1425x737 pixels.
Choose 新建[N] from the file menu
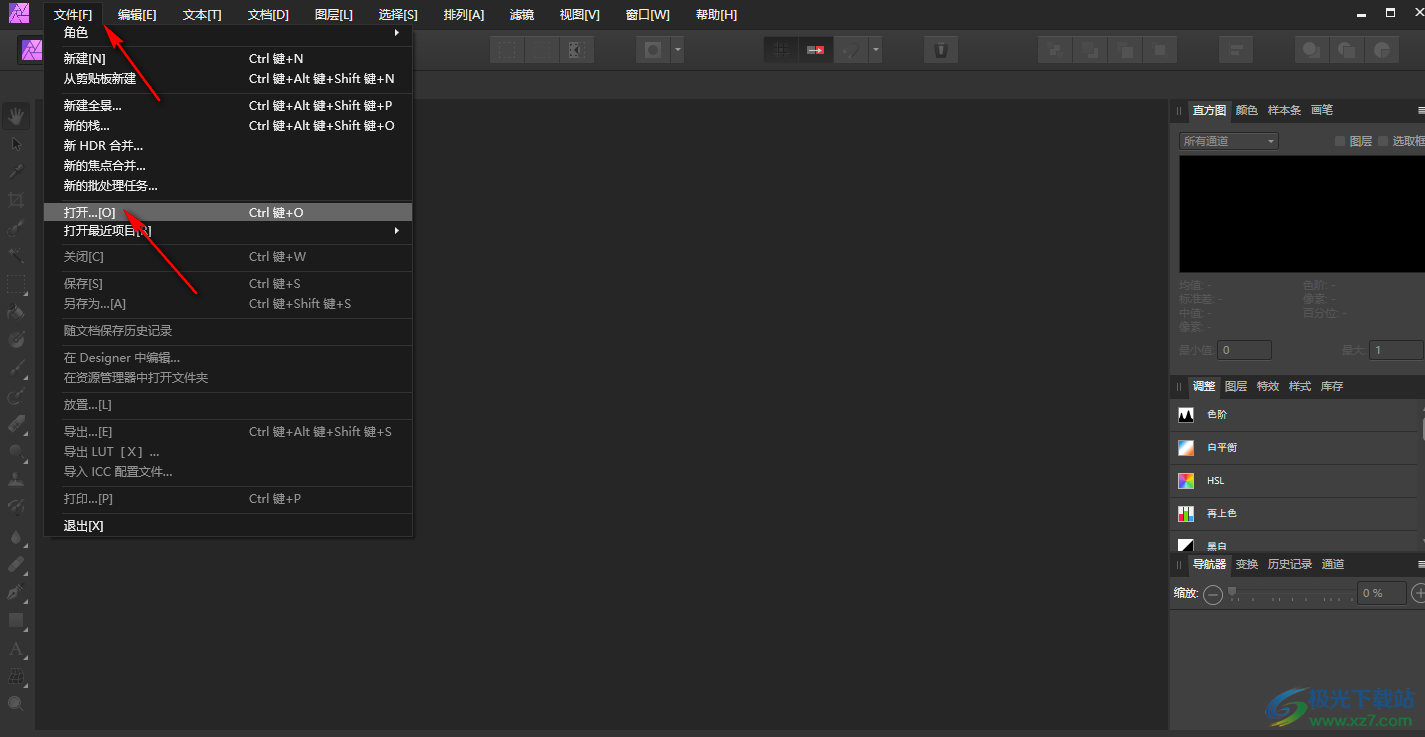click(228, 59)
